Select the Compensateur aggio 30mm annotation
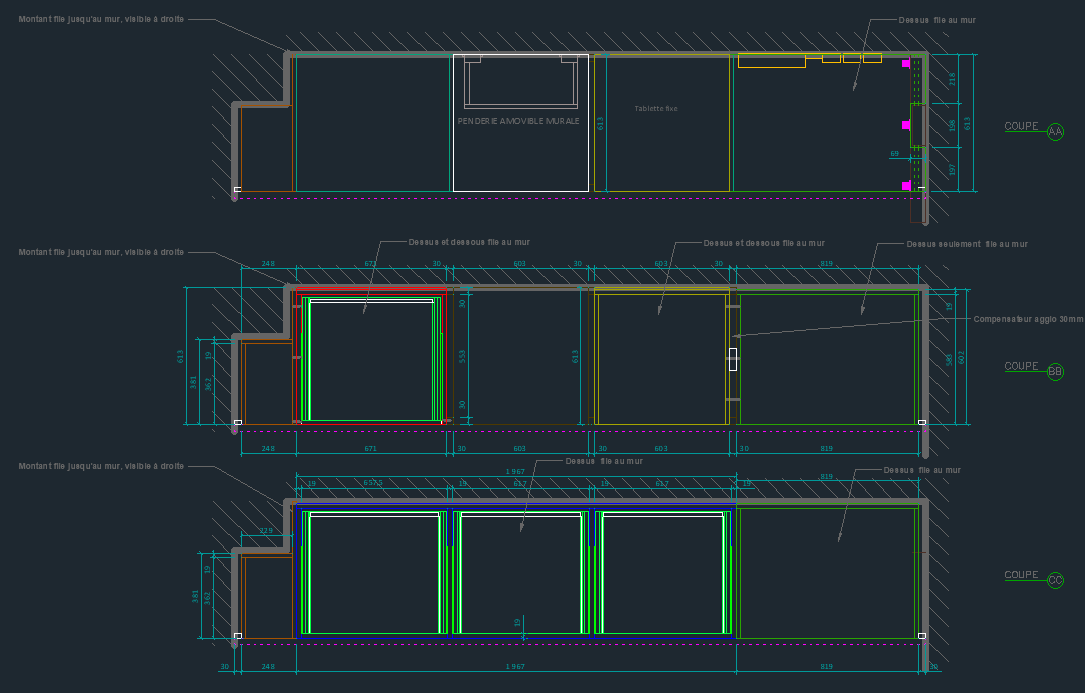The width and height of the screenshot is (1085, 693). [x=1028, y=319]
